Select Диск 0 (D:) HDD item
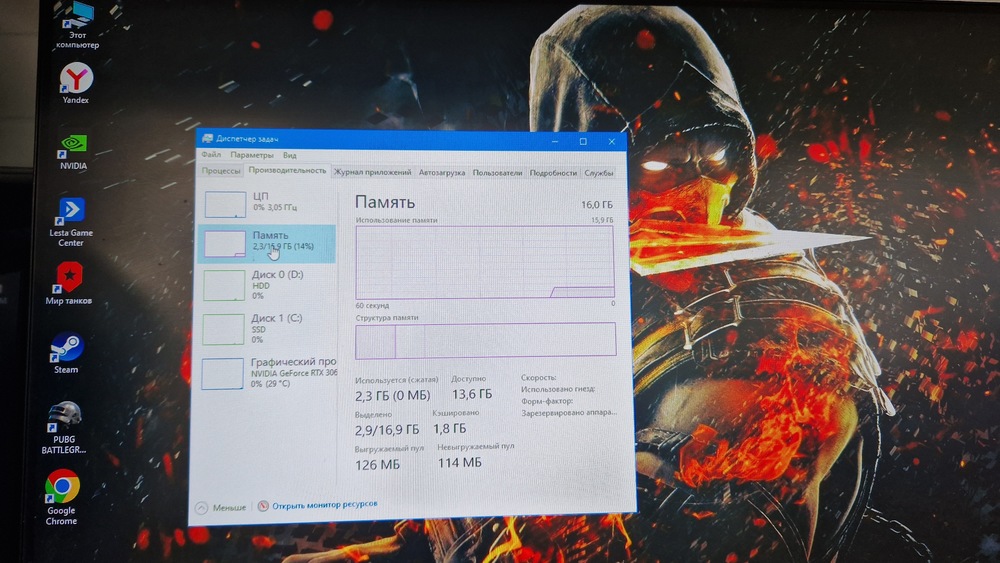 267,285
